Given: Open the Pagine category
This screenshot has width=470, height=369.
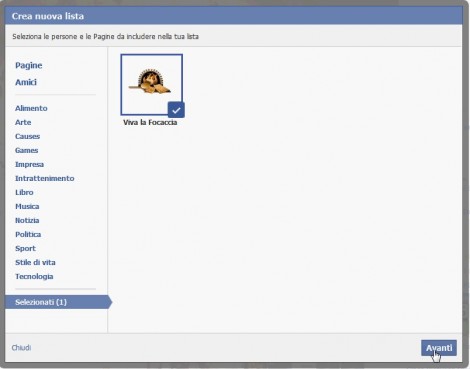Looking at the screenshot, I should coord(29,66).
